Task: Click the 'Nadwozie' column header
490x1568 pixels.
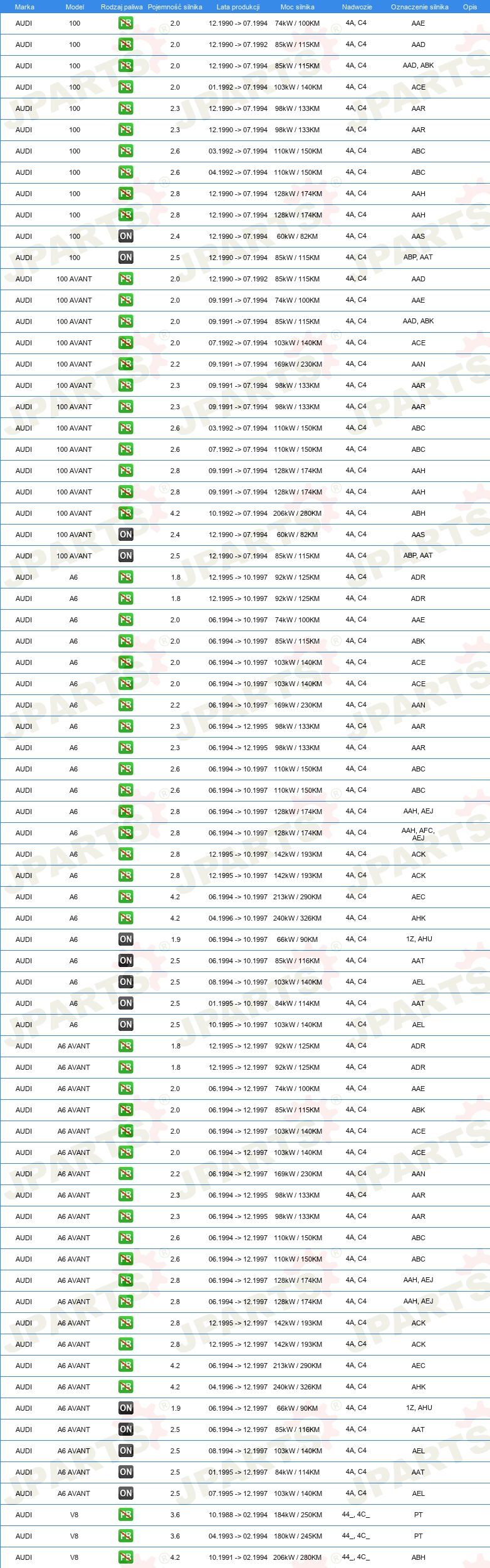Action: coord(357,7)
